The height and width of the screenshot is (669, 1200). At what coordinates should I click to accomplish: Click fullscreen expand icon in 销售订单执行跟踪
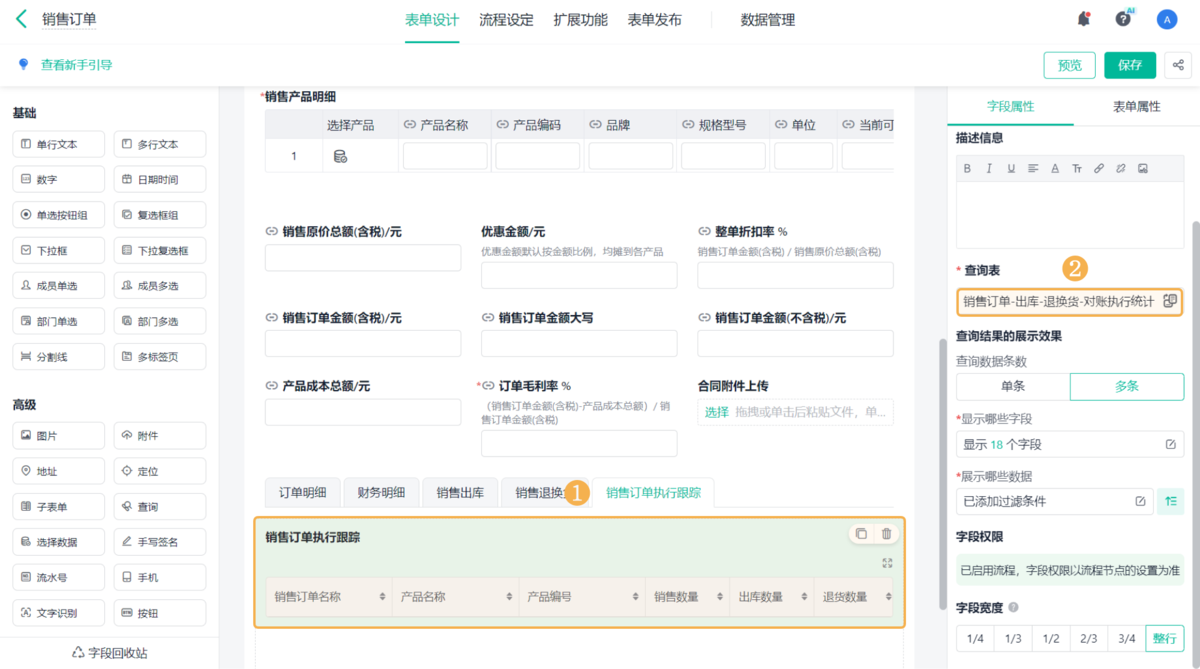pos(887,563)
